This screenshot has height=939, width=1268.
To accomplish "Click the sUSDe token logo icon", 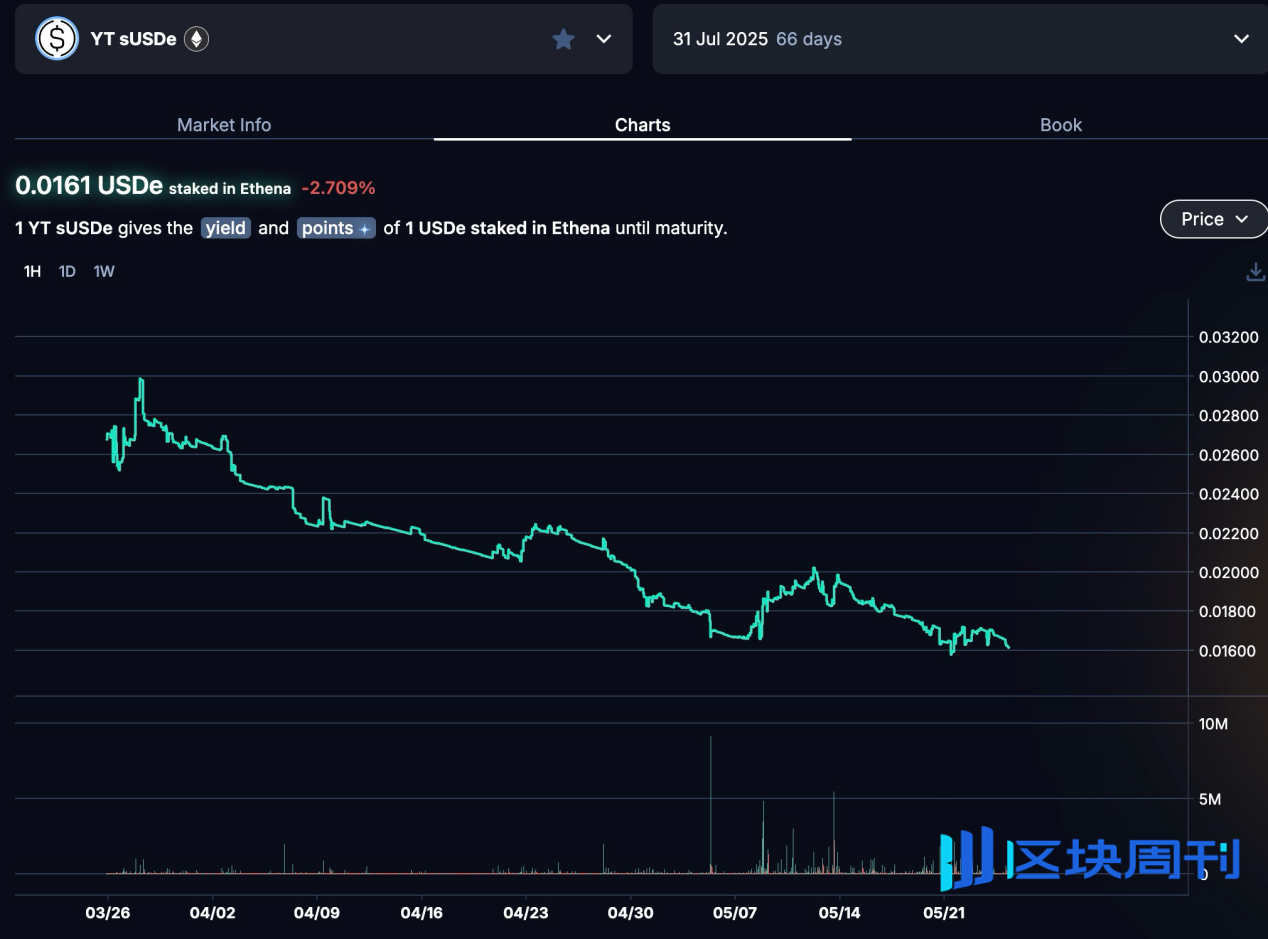I will 57,39.
